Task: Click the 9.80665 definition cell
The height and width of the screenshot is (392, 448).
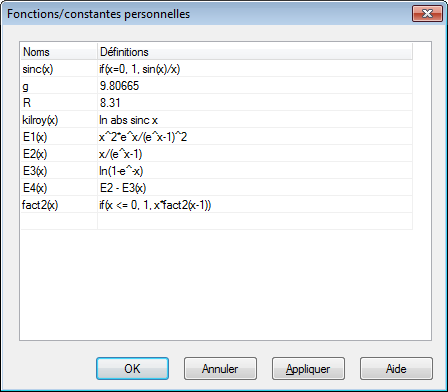Action: [255, 86]
